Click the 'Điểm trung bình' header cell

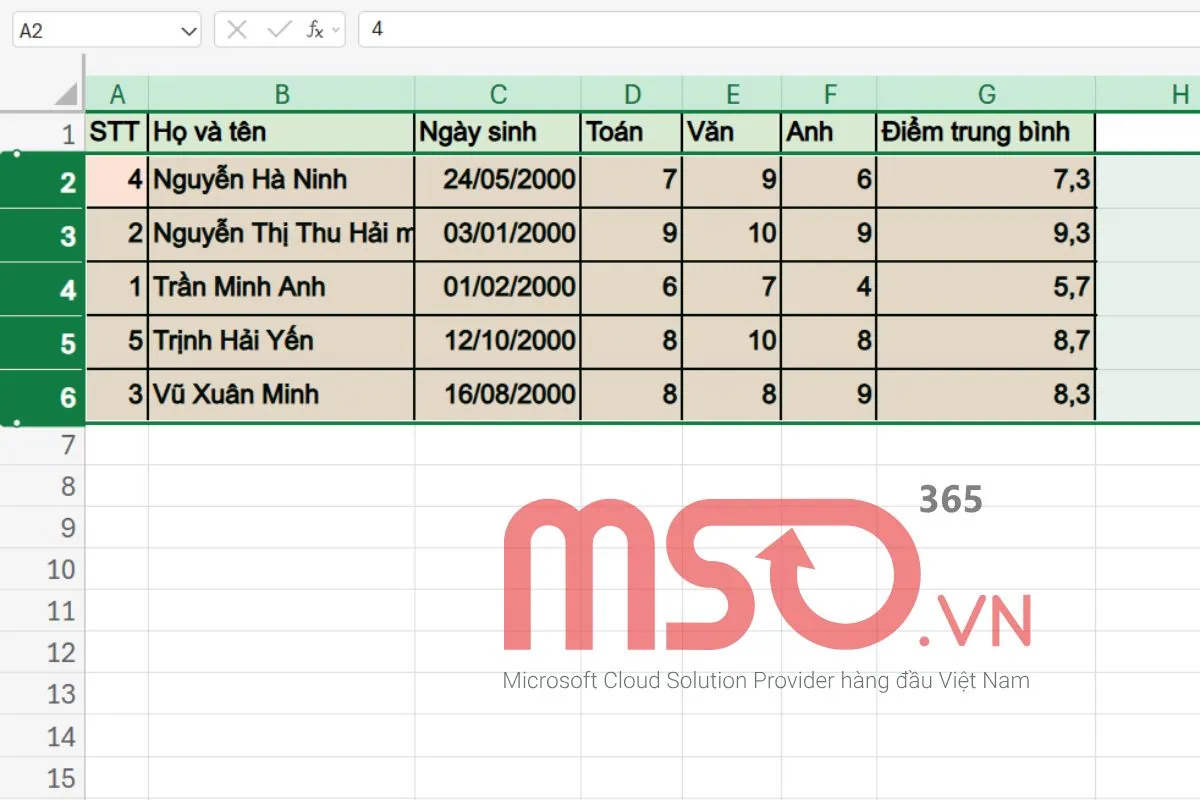click(986, 132)
